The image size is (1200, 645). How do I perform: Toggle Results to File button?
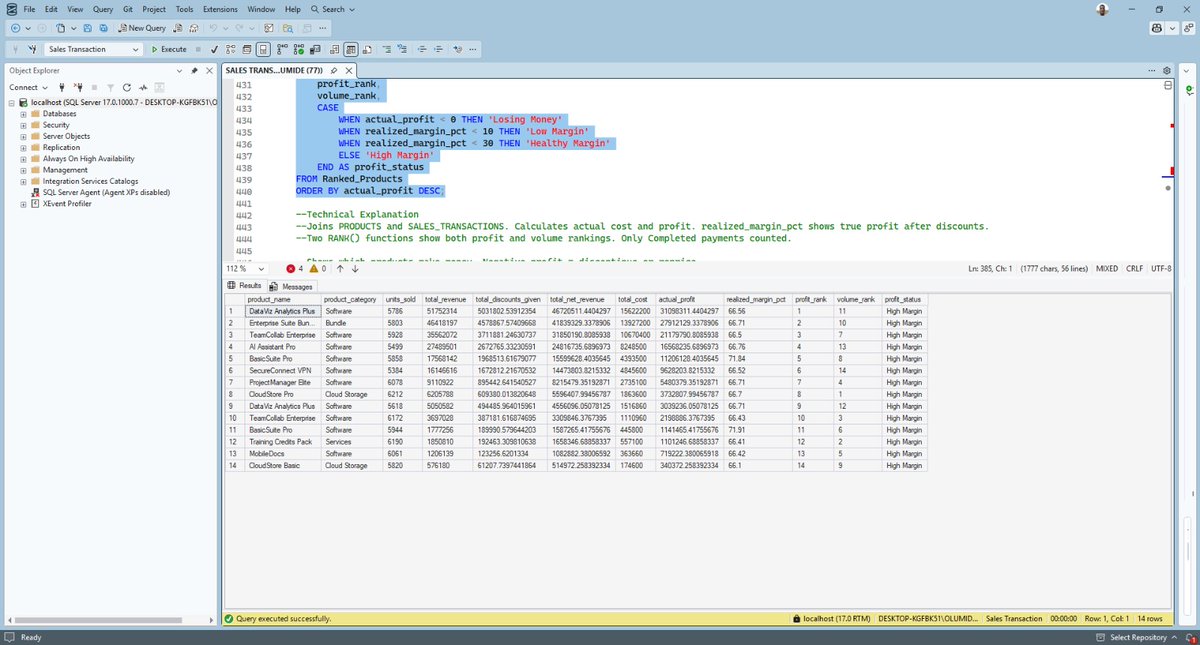[x=367, y=49]
